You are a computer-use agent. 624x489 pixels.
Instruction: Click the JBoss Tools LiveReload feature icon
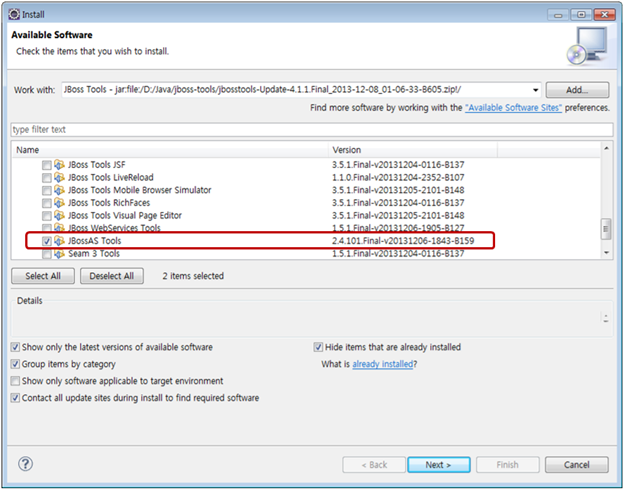(59, 176)
